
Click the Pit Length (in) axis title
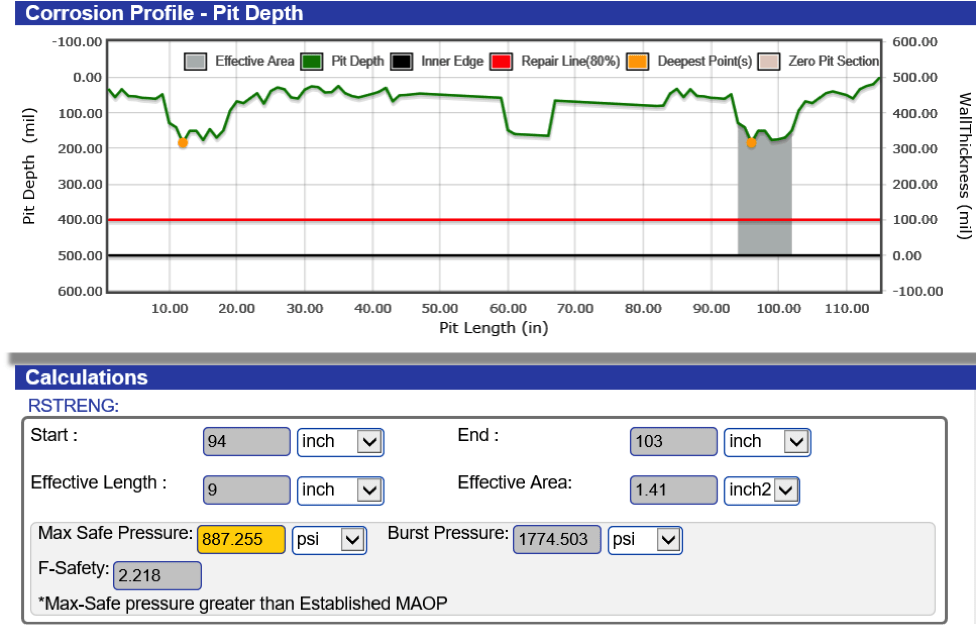click(493, 328)
